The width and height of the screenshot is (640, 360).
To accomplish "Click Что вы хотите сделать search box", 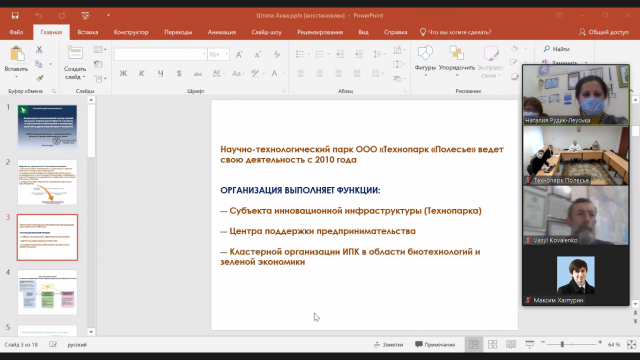I will click(456, 32).
